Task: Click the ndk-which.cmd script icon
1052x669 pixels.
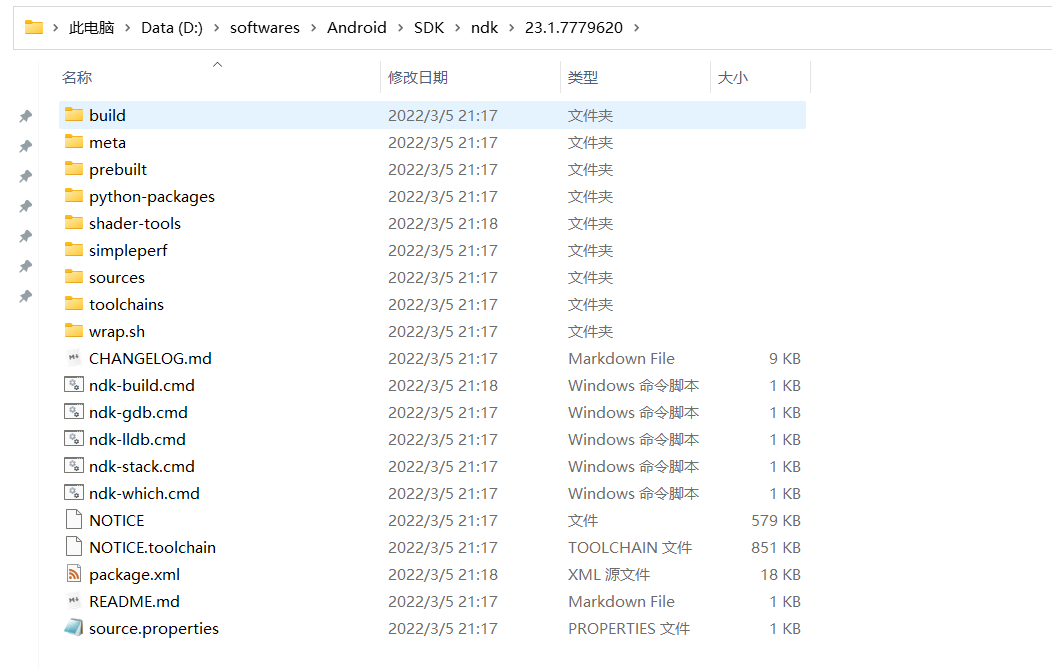Action: 74,493
